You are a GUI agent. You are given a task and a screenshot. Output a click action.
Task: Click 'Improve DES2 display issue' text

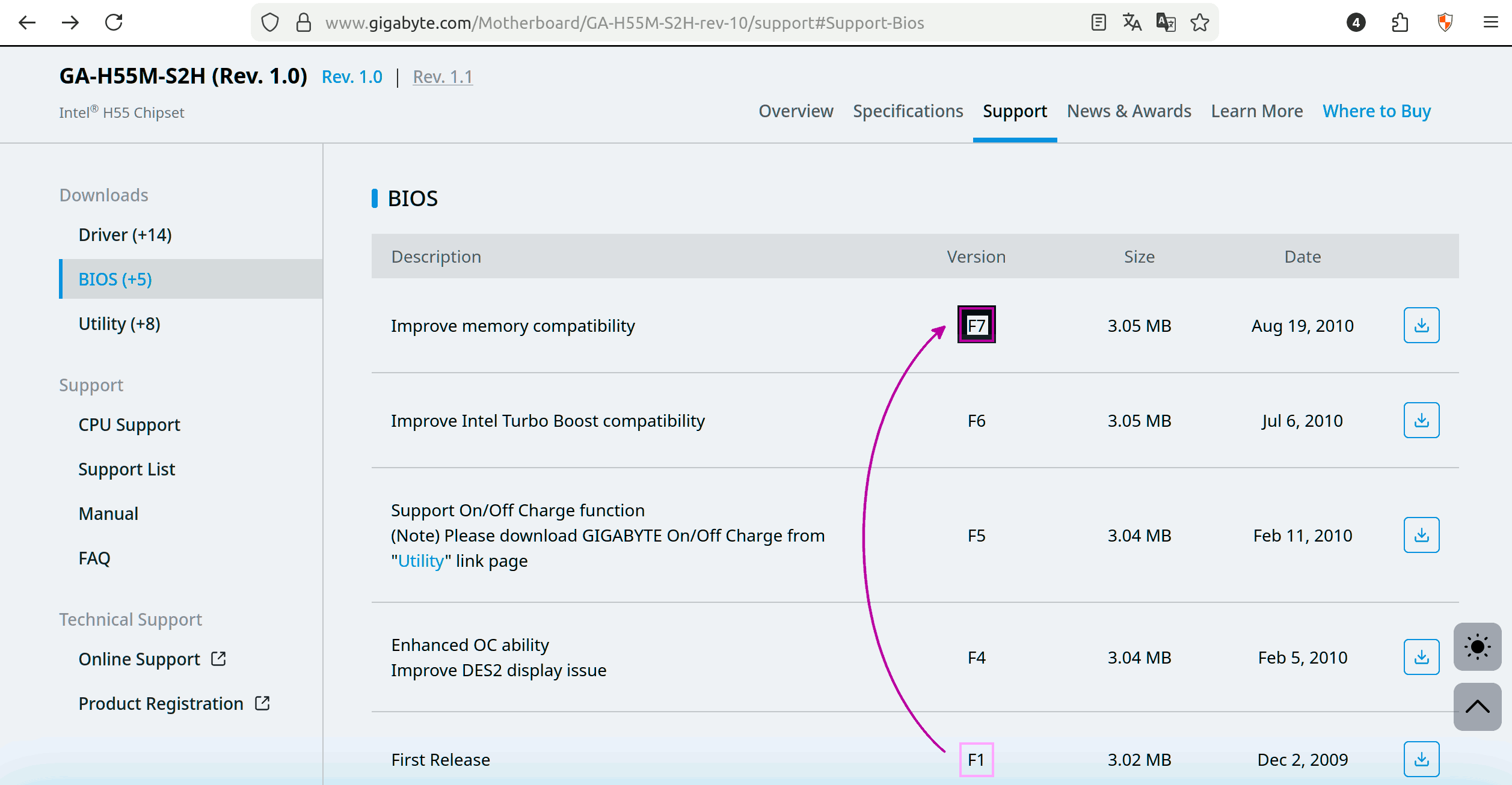coord(499,670)
